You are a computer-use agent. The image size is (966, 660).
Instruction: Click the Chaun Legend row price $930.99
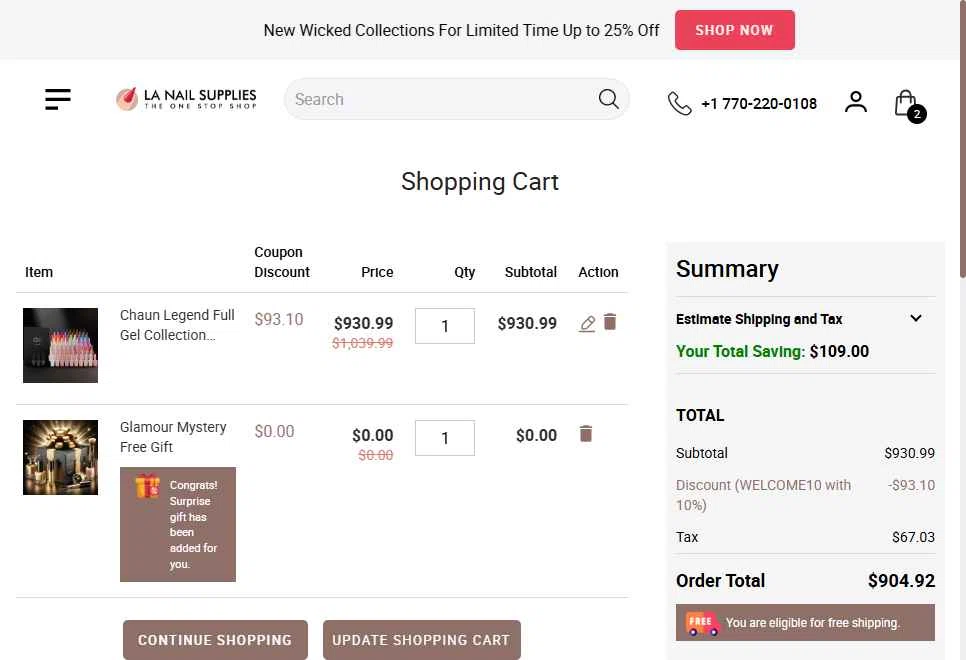pyautogui.click(x=363, y=324)
